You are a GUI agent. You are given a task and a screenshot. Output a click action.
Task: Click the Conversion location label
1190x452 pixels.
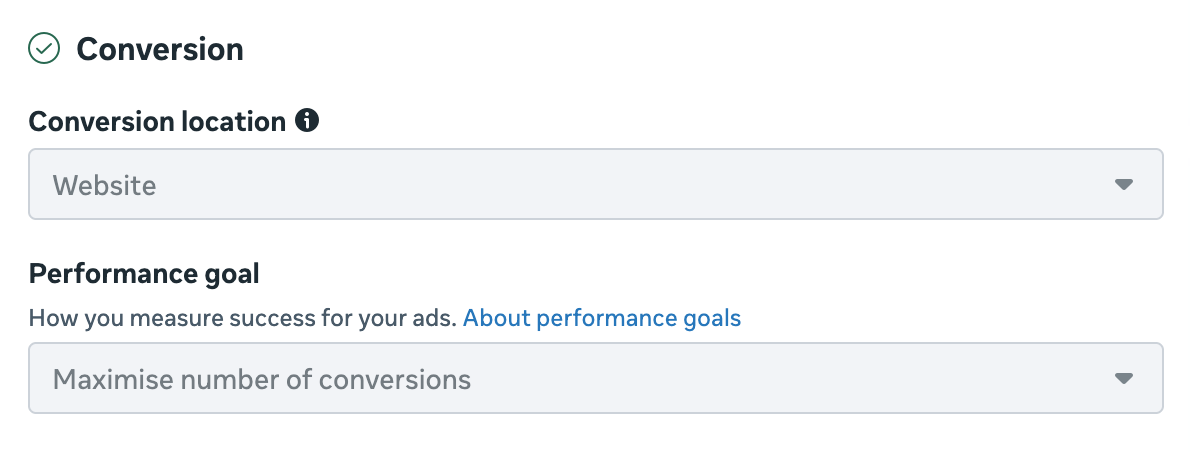[157, 122]
